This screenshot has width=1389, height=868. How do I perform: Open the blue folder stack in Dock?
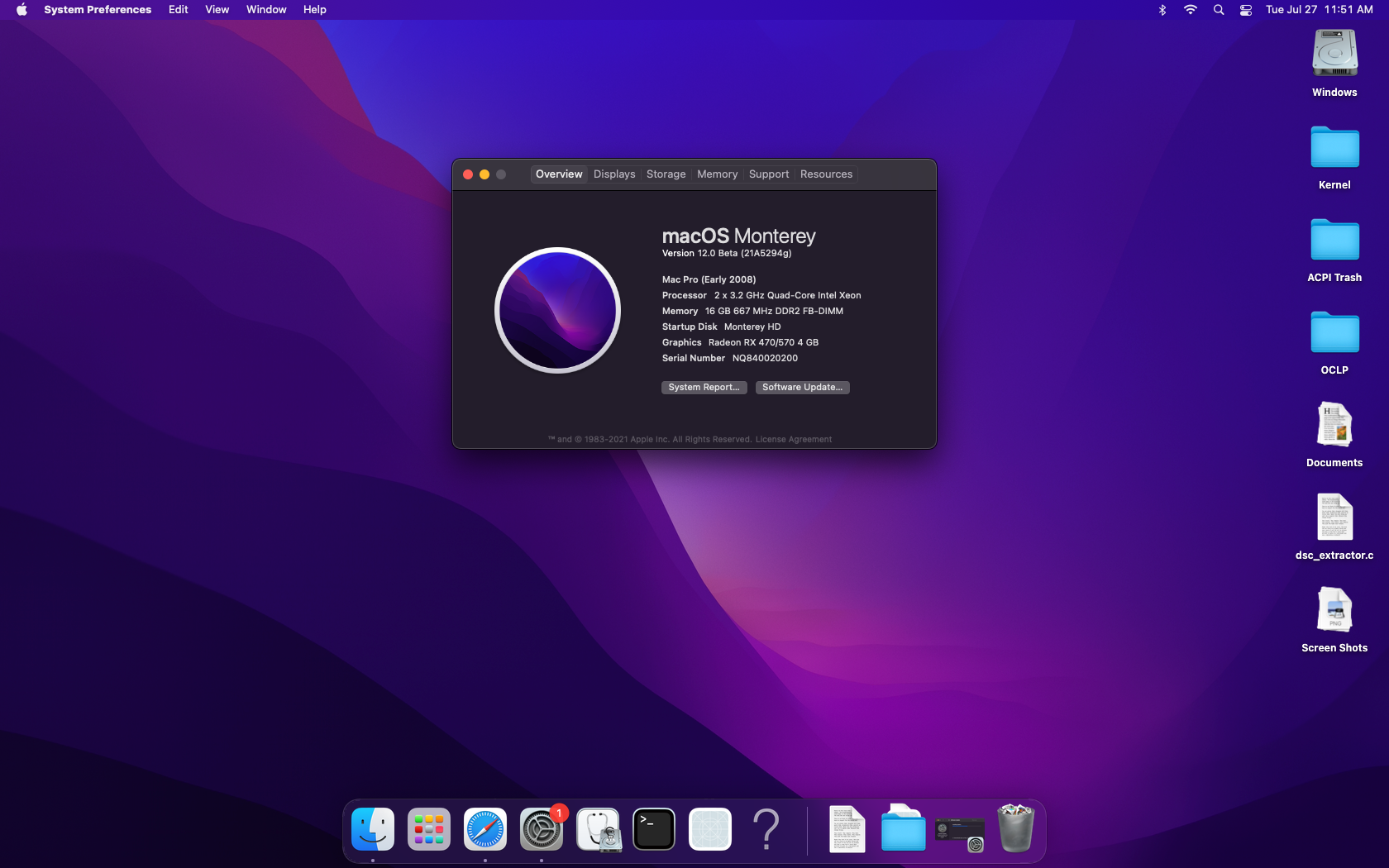click(x=904, y=827)
